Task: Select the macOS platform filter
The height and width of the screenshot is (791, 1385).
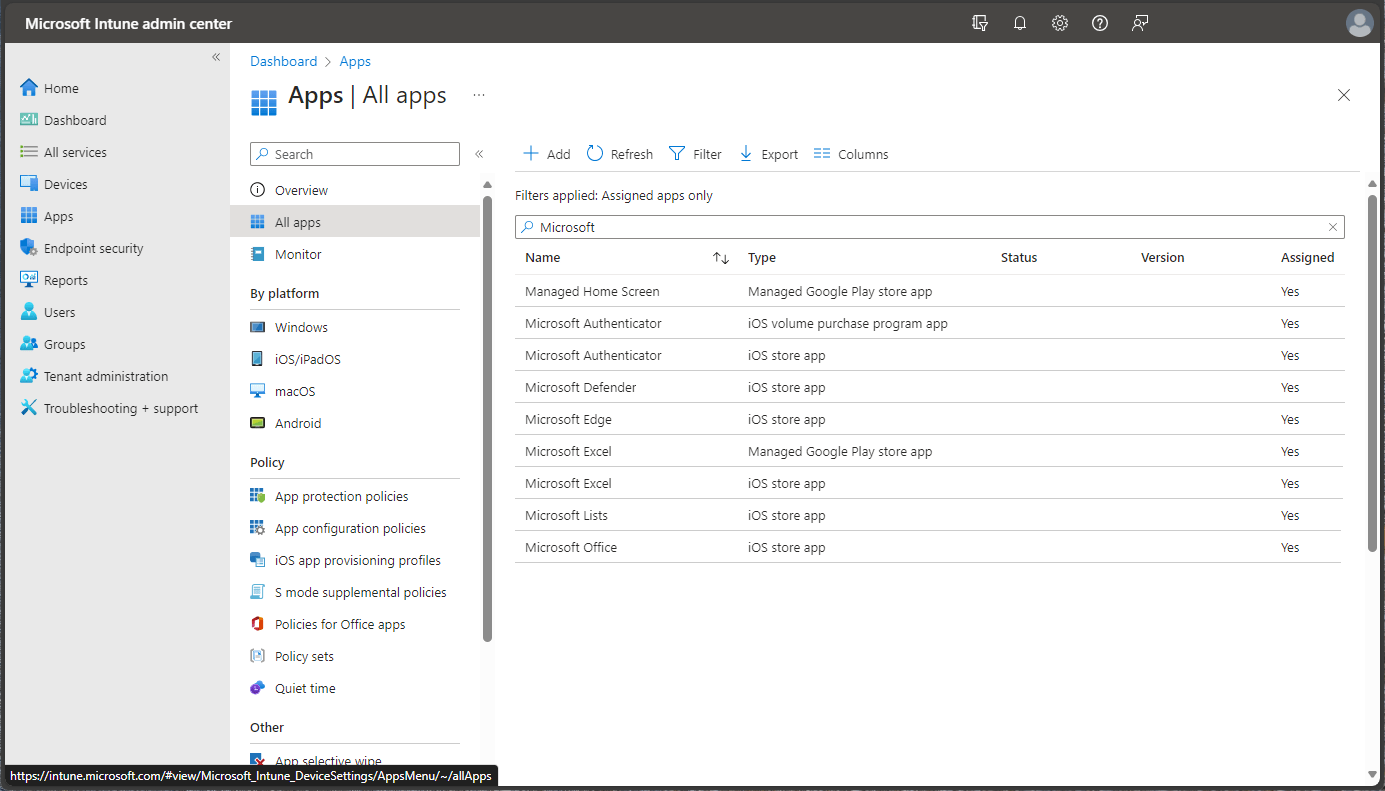Action: point(293,390)
